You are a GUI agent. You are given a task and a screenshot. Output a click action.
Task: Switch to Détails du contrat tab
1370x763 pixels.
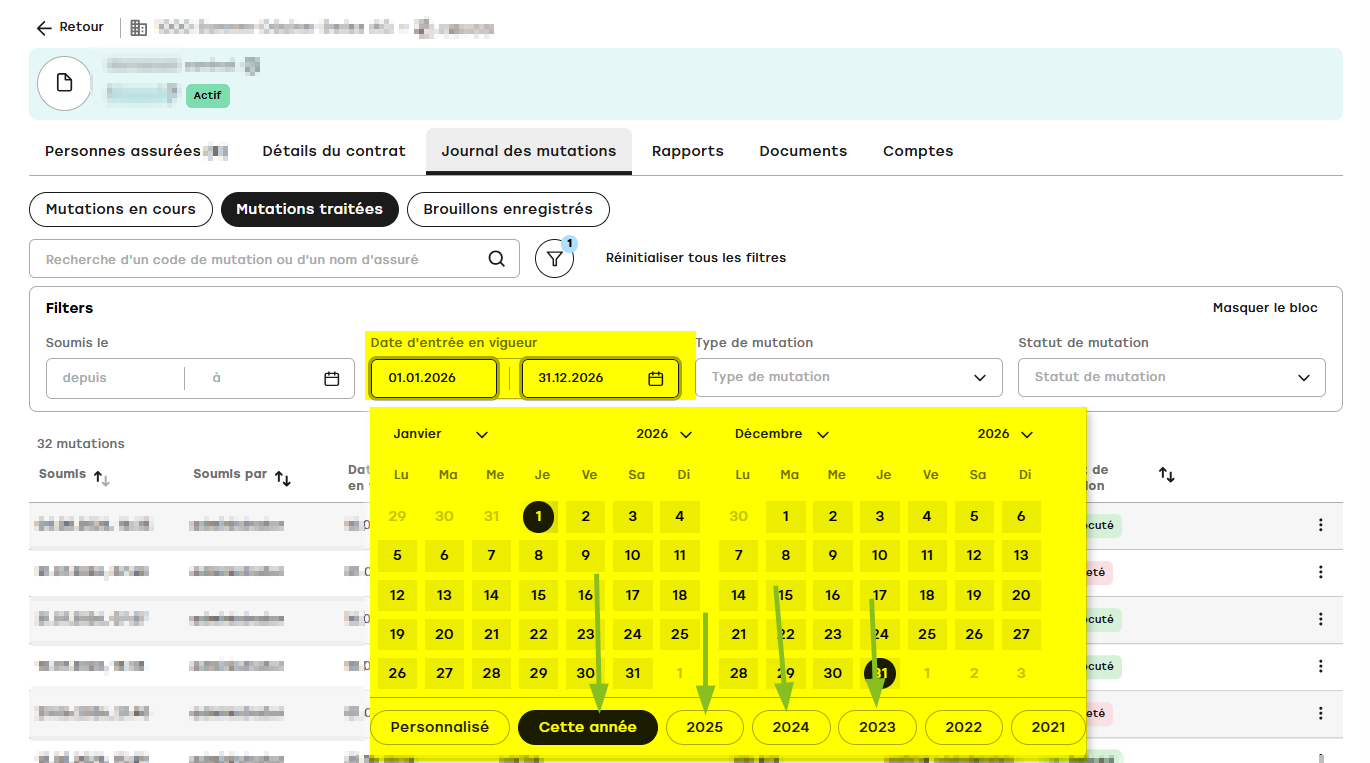point(334,151)
